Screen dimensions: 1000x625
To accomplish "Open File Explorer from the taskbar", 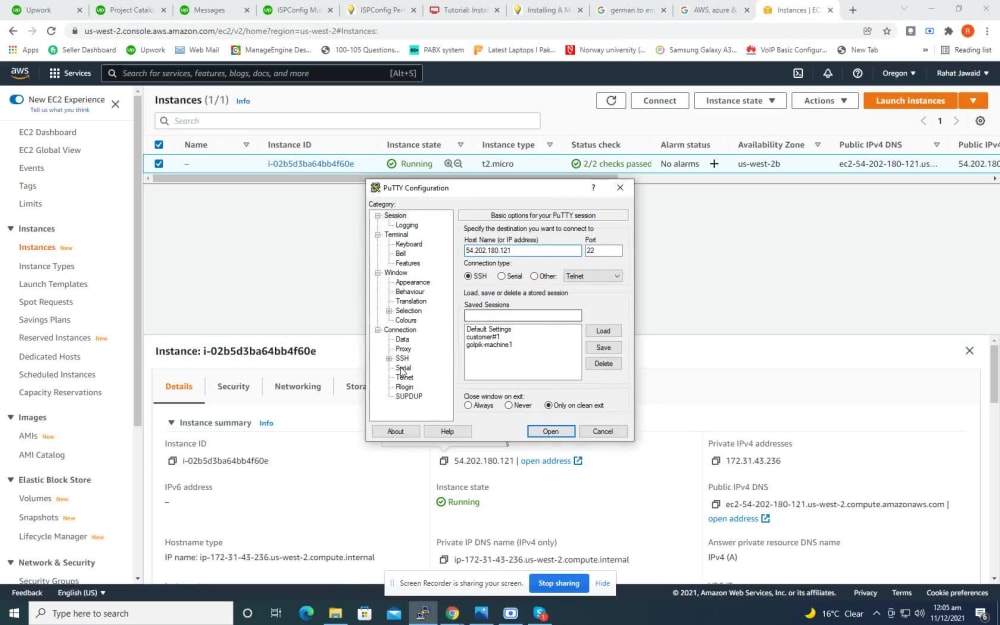I will 335,613.
